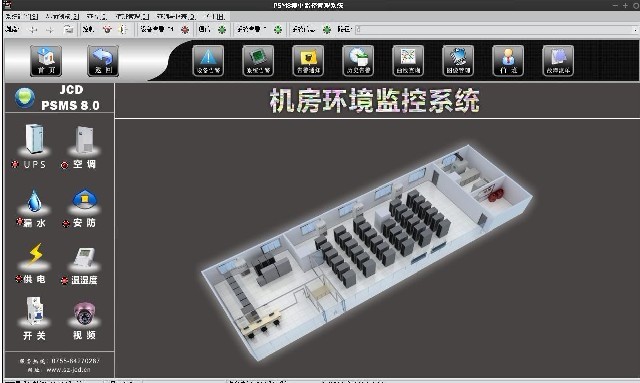Open the clock history alarm button
The image size is (640, 383).
[358, 61]
